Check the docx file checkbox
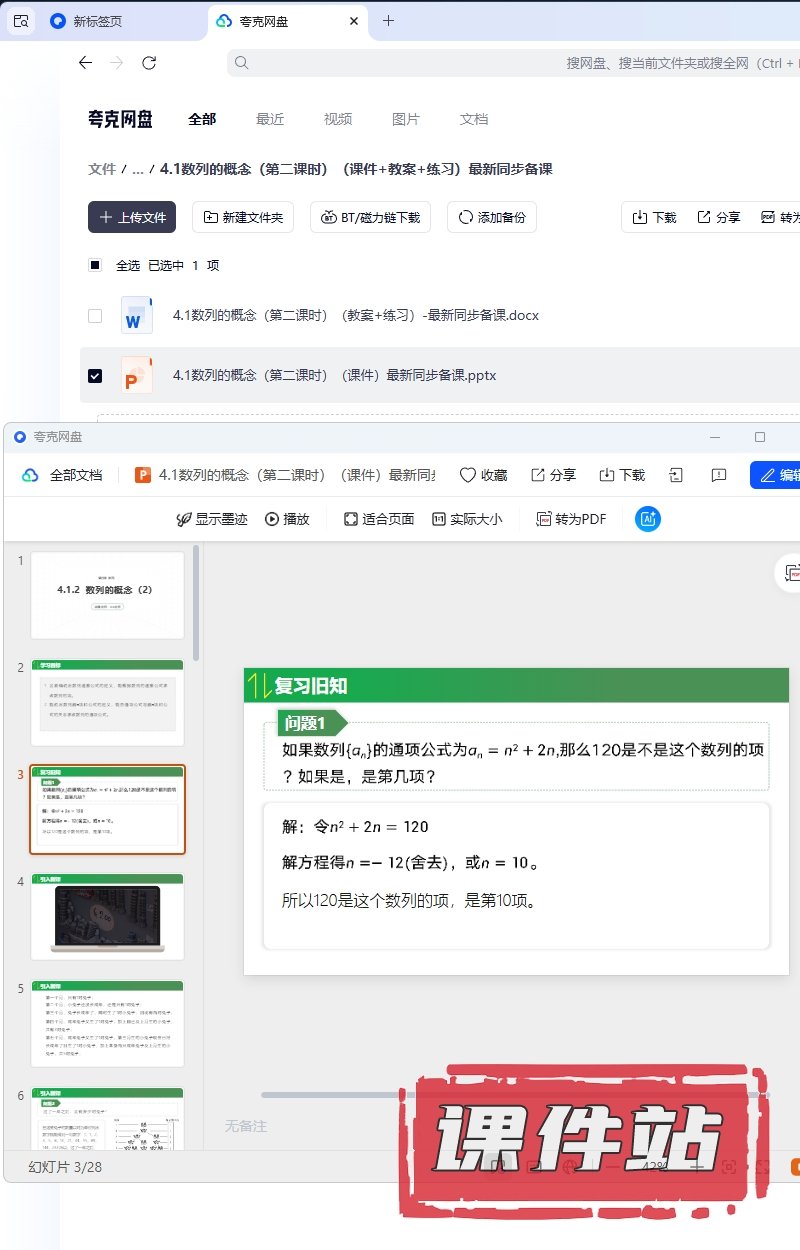 [x=95, y=316]
